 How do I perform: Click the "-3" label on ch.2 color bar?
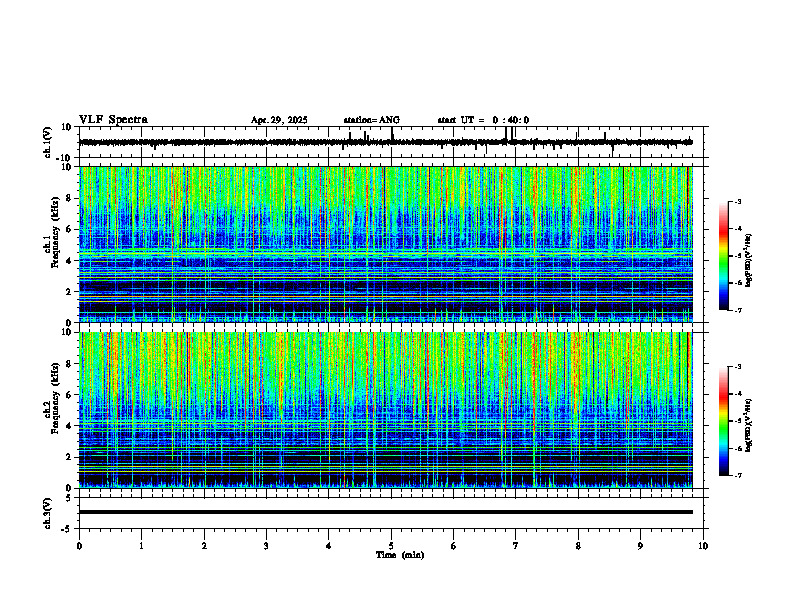tap(737, 367)
